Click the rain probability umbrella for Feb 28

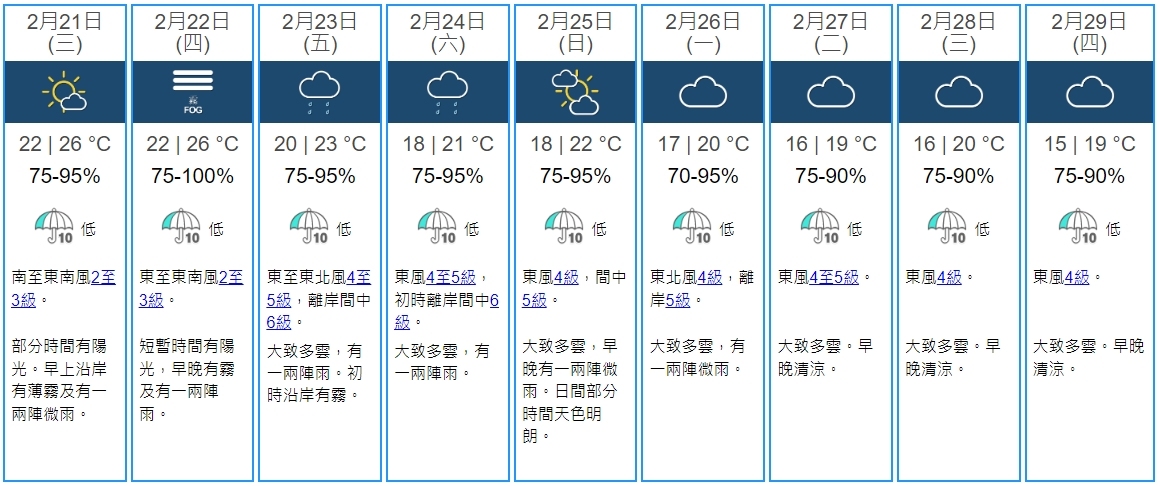click(x=948, y=227)
